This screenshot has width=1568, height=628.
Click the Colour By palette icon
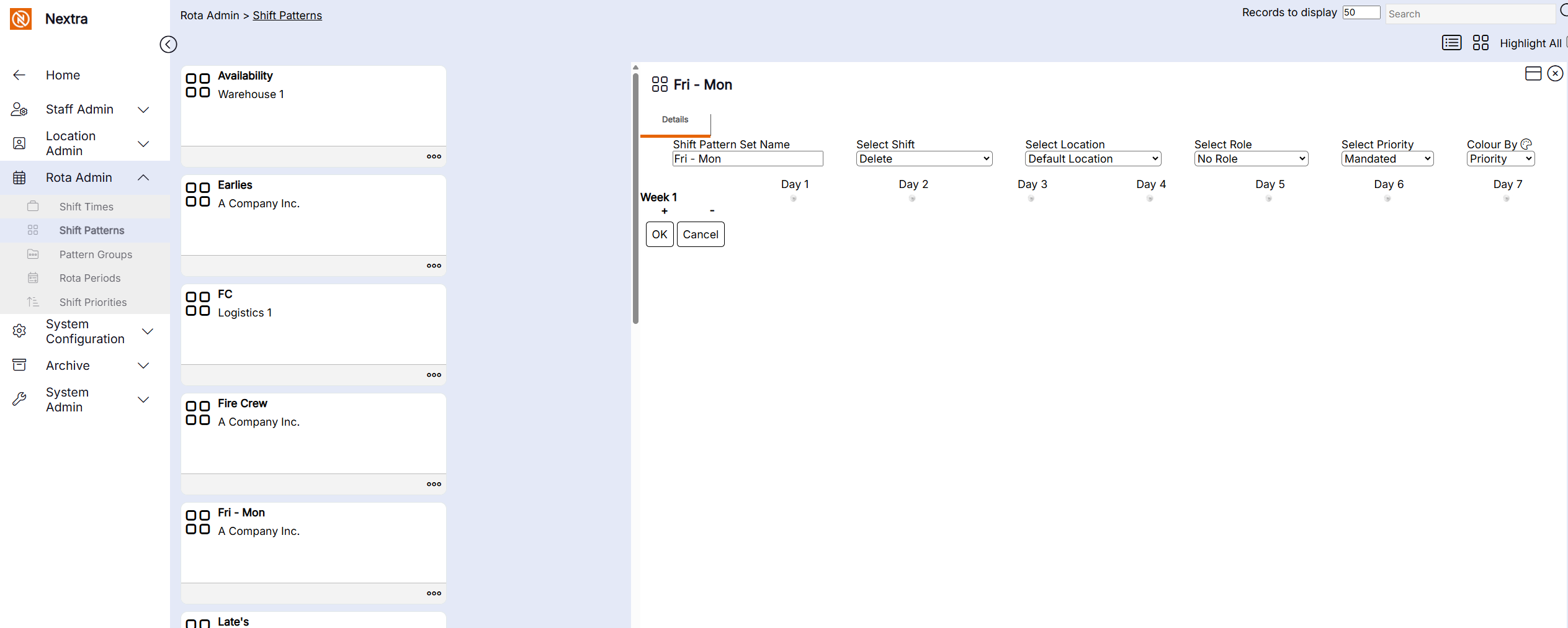tap(1526, 144)
